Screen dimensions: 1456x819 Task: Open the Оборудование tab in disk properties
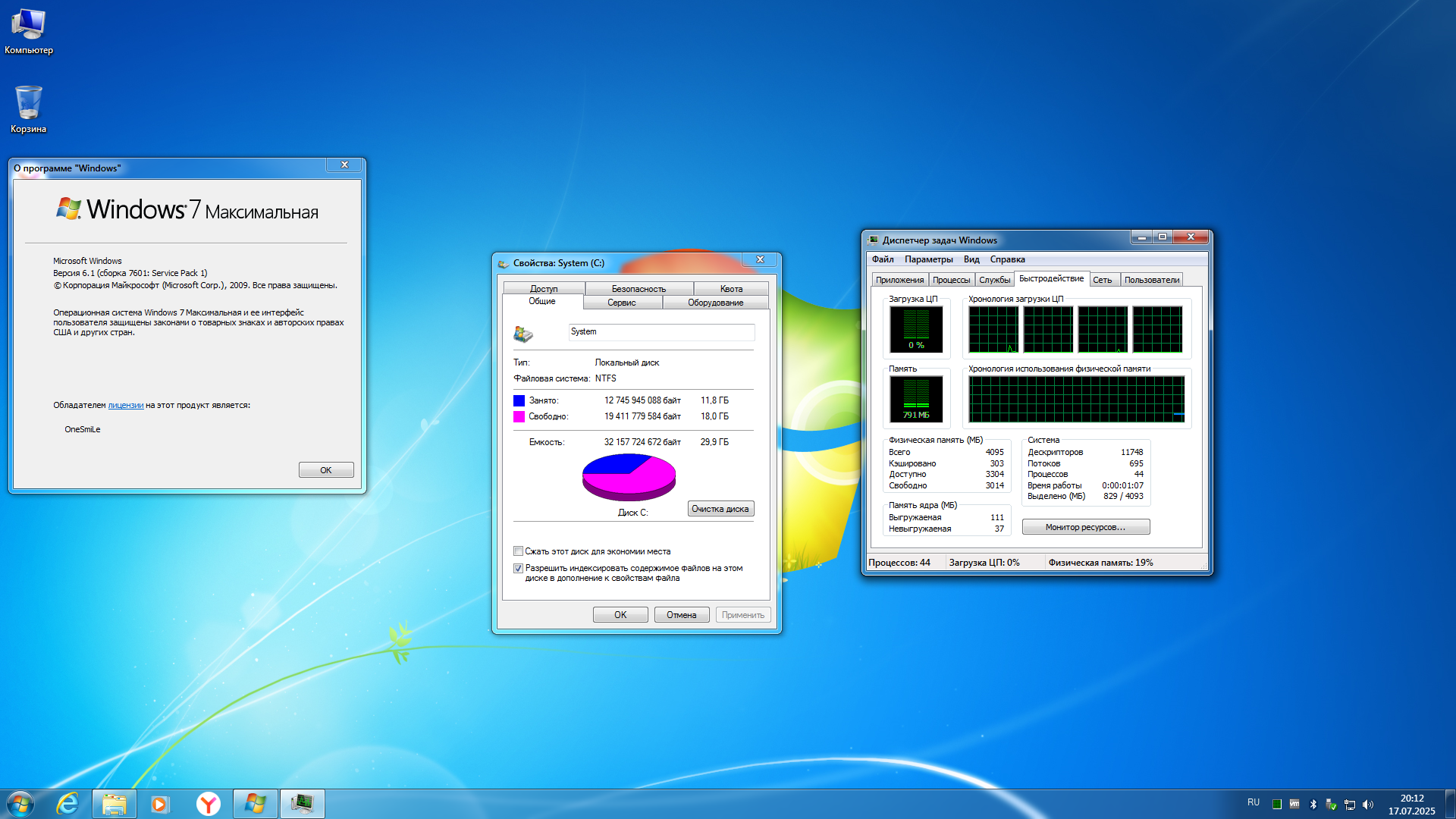715,303
